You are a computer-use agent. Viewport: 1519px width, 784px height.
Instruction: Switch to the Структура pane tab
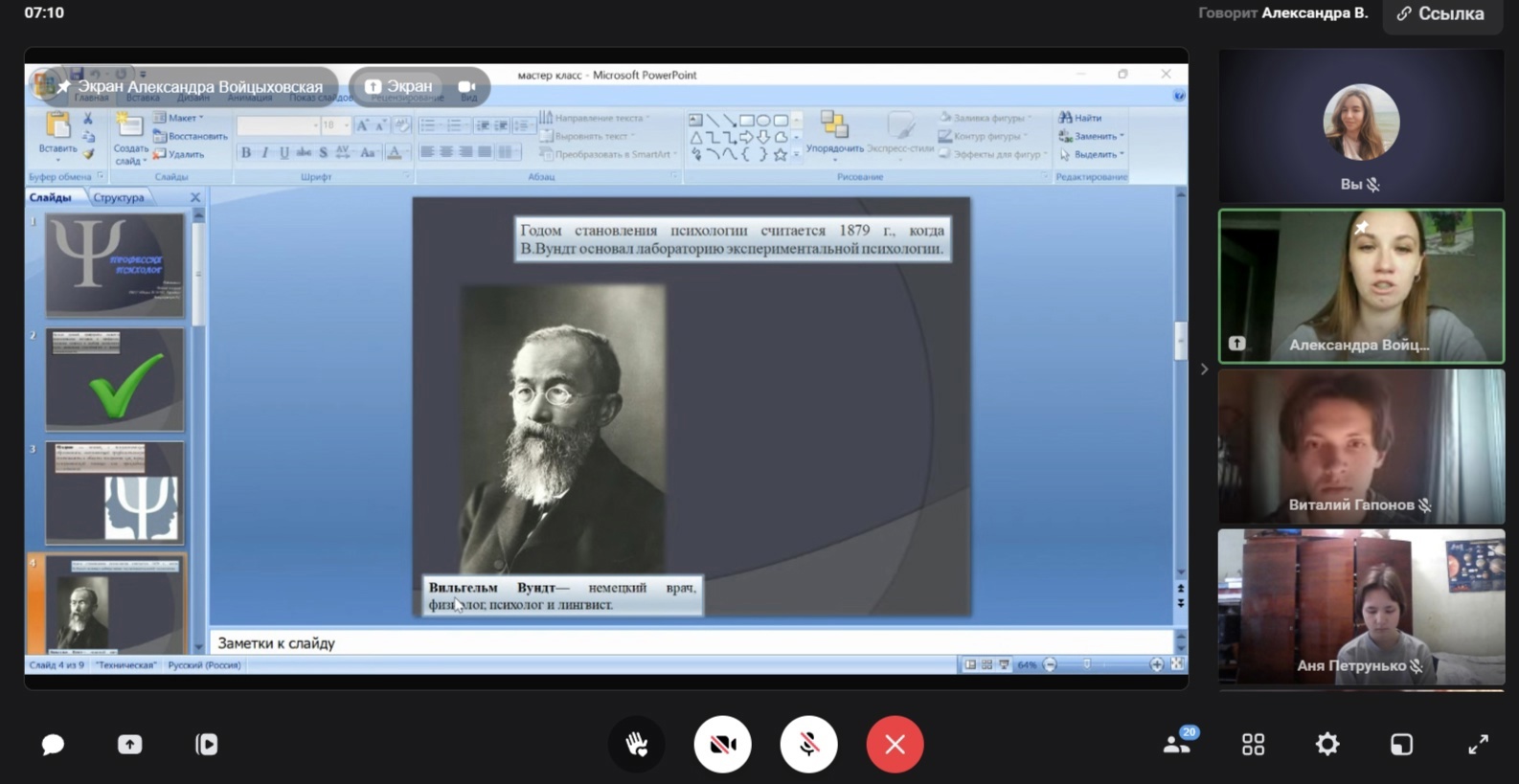click(119, 197)
